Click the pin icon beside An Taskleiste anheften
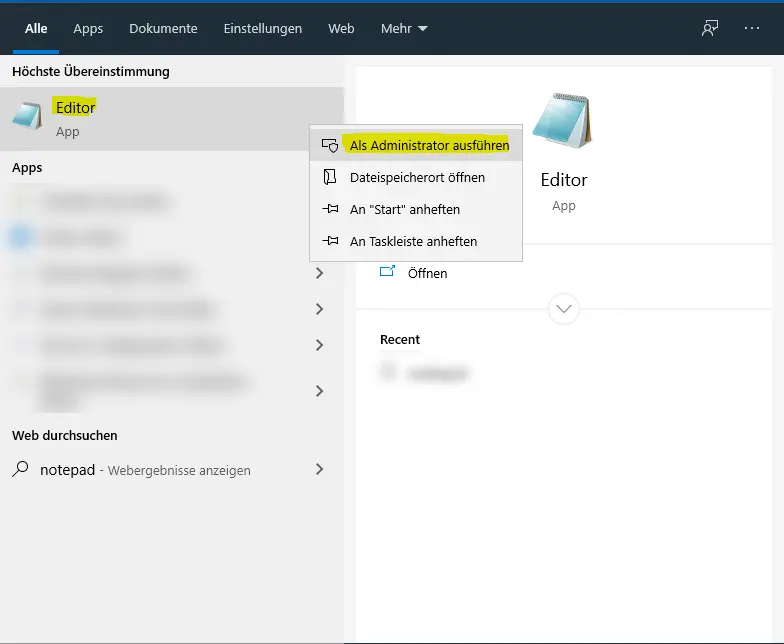The width and height of the screenshot is (784, 644). [x=330, y=242]
